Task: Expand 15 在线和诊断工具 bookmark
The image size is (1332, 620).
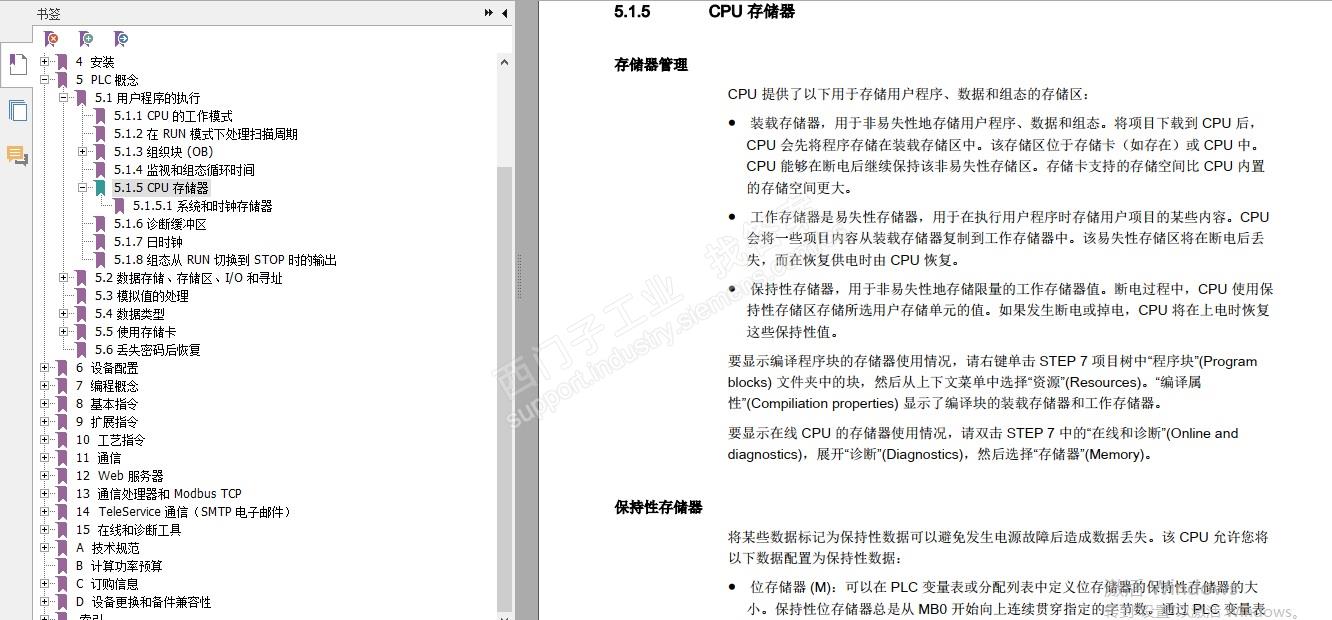Action: (x=44, y=530)
